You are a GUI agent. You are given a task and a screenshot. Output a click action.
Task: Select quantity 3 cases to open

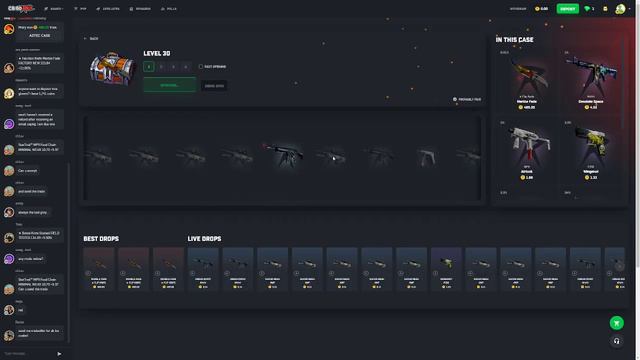click(x=173, y=67)
